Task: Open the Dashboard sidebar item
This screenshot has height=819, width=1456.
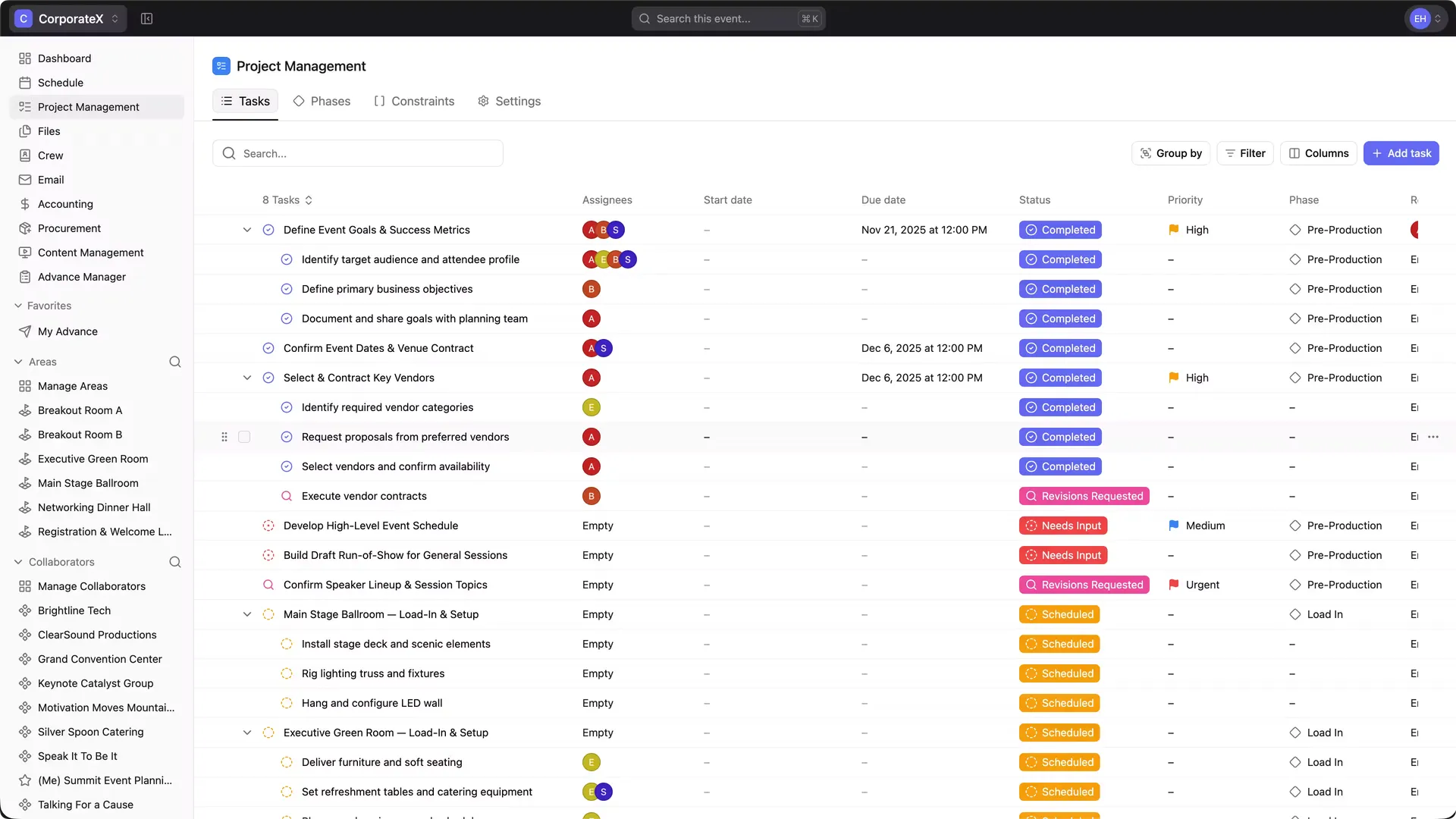Action: tap(97, 58)
